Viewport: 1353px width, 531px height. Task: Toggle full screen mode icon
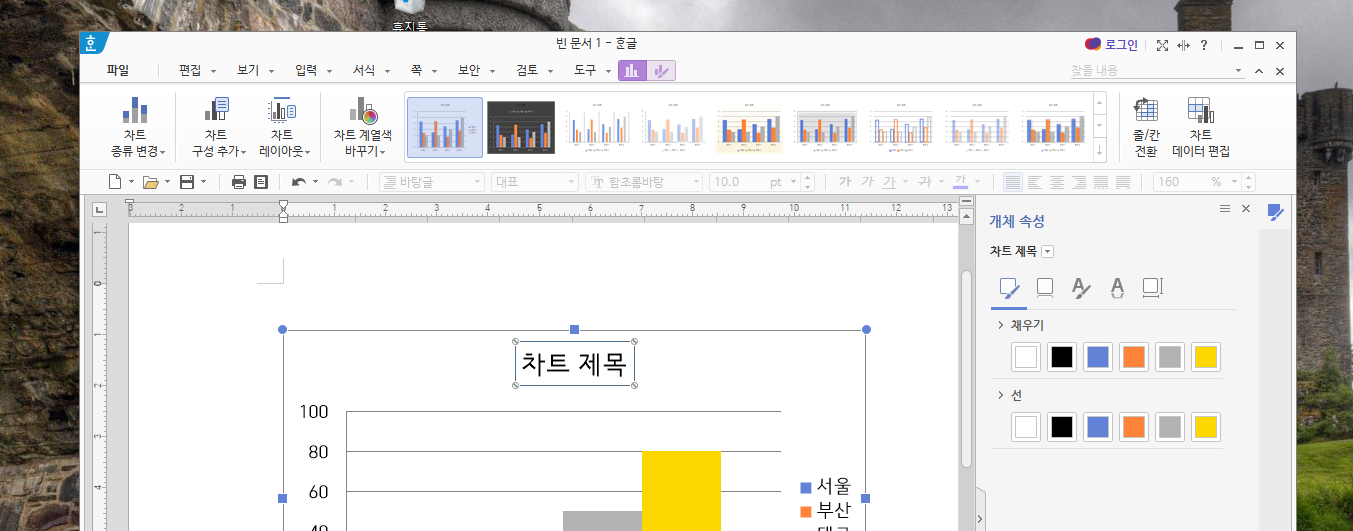pyautogui.click(x=1162, y=45)
